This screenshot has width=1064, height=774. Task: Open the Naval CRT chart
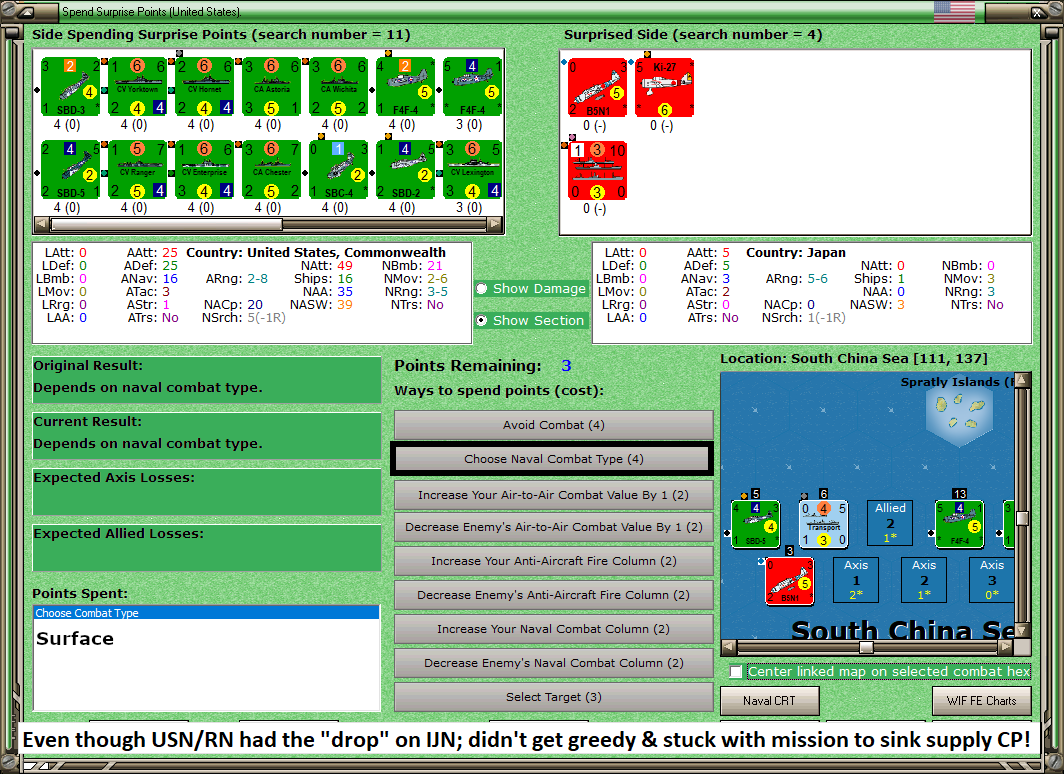(x=770, y=701)
